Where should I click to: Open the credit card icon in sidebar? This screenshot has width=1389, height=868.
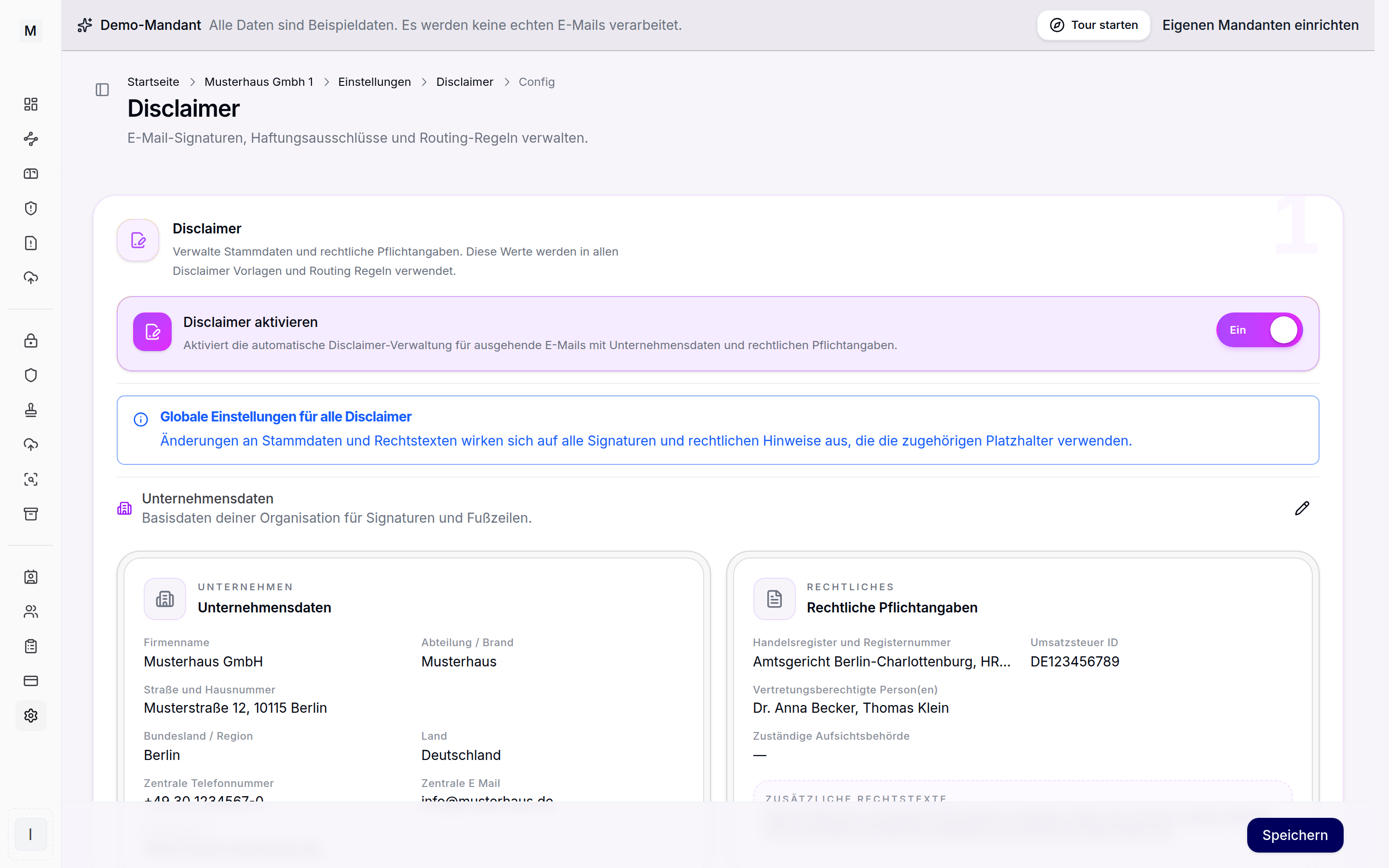(x=31, y=681)
